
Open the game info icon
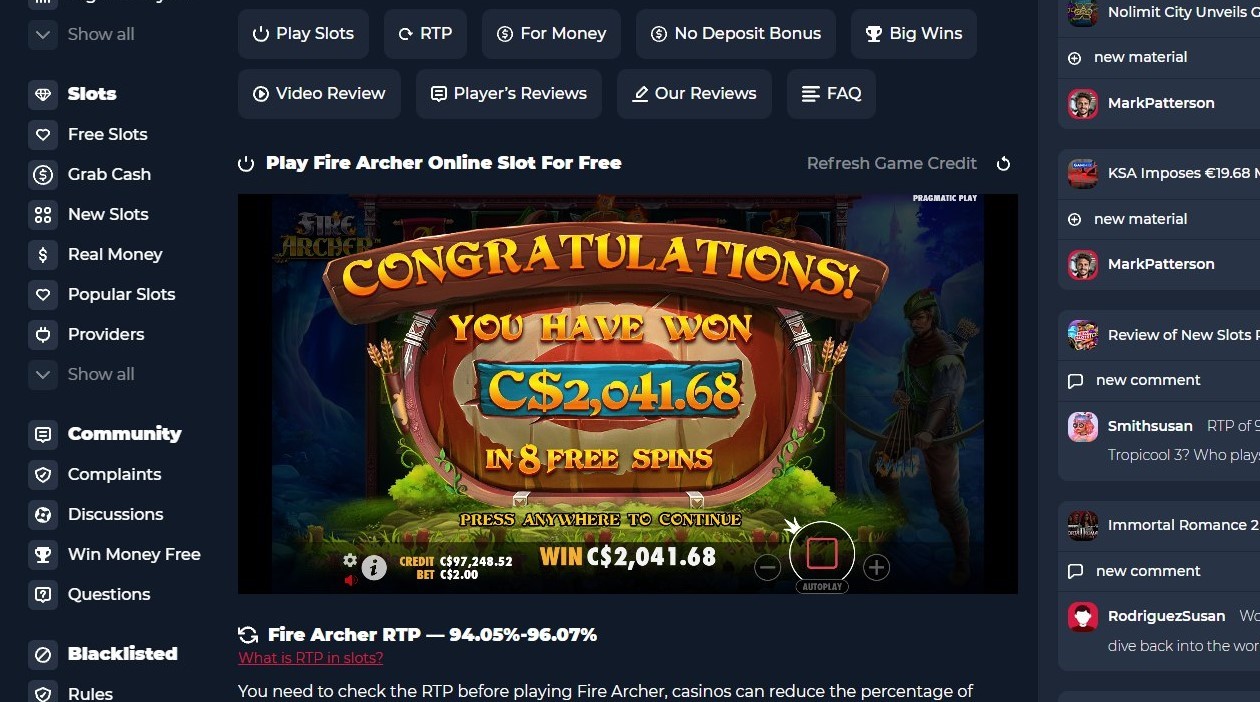pyautogui.click(x=374, y=568)
